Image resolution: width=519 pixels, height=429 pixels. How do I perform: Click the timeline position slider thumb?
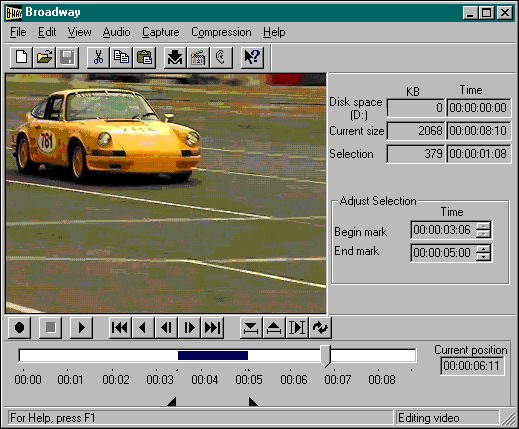click(x=326, y=356)
